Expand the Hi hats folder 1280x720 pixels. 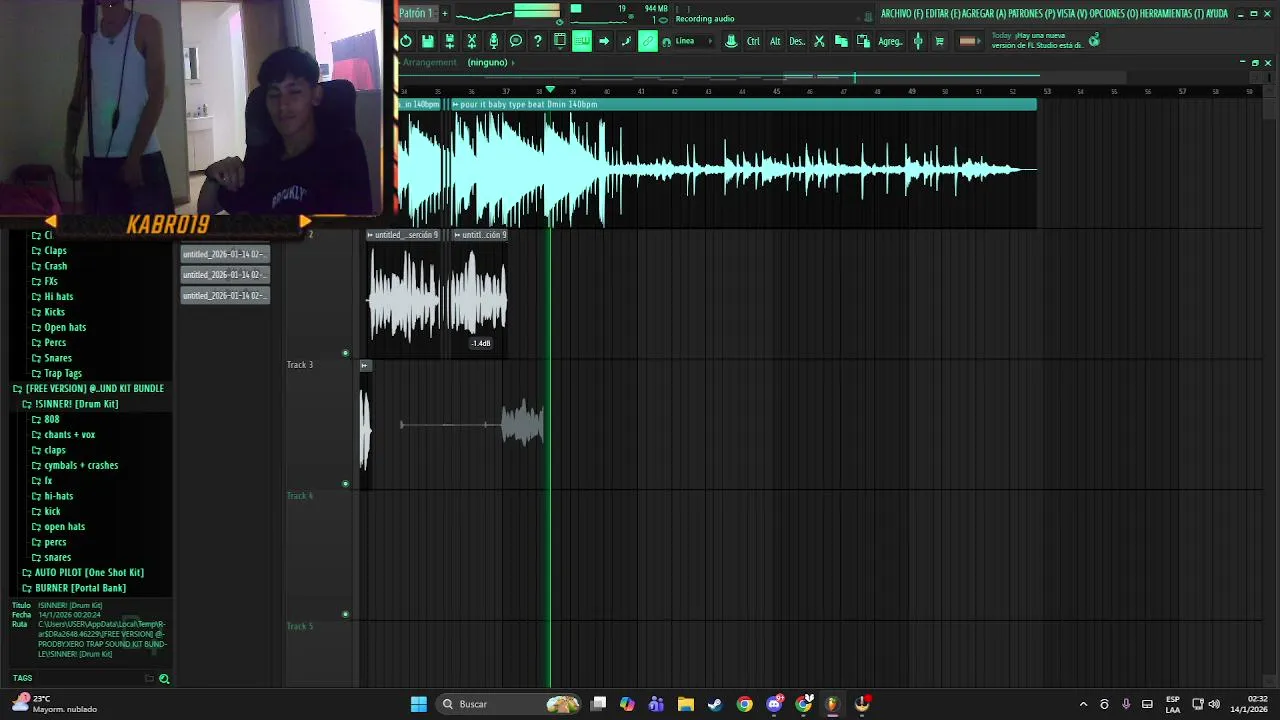58,297
